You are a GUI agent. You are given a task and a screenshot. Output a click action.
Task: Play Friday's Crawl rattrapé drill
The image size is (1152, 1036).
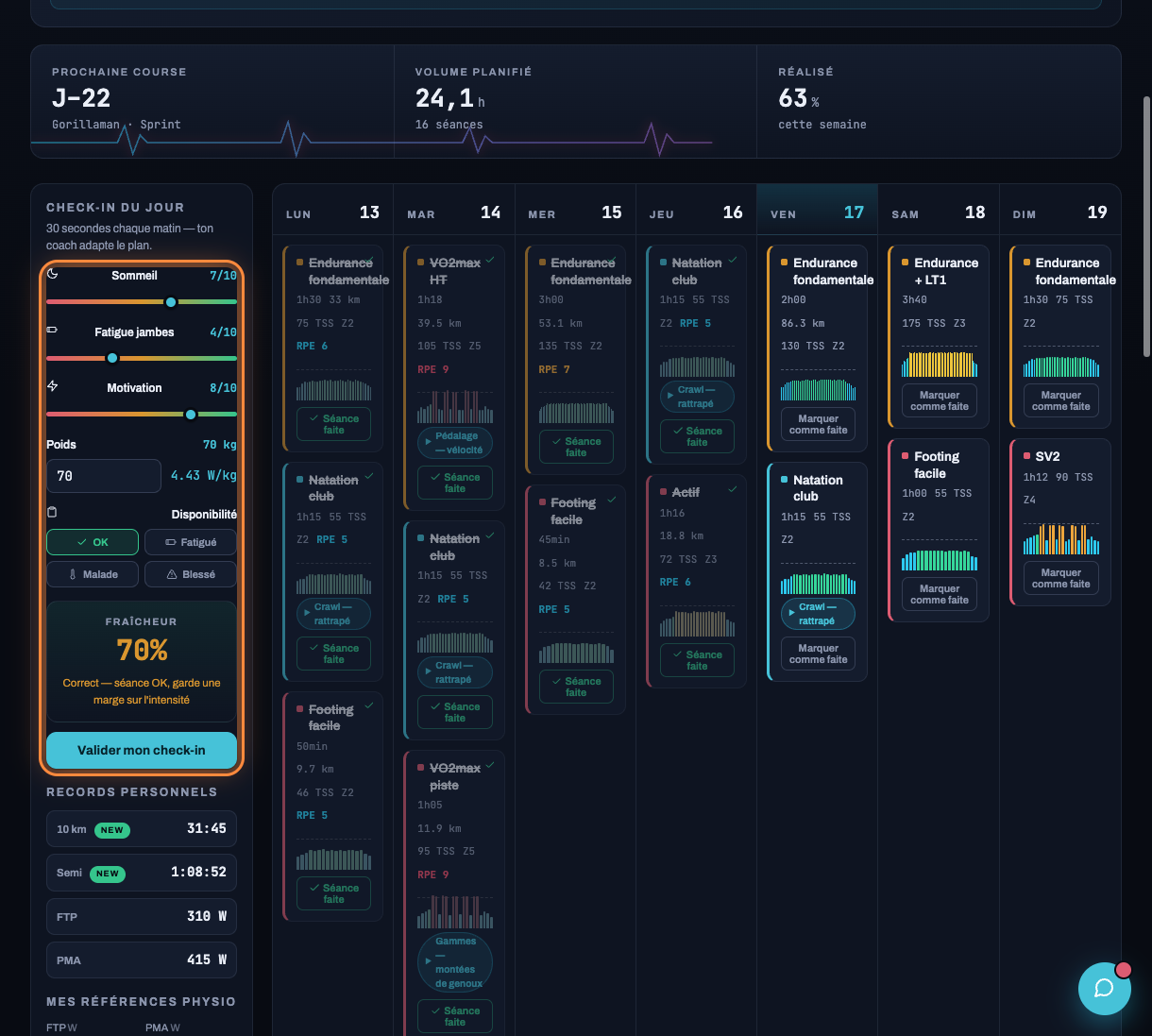click(818, 614)
